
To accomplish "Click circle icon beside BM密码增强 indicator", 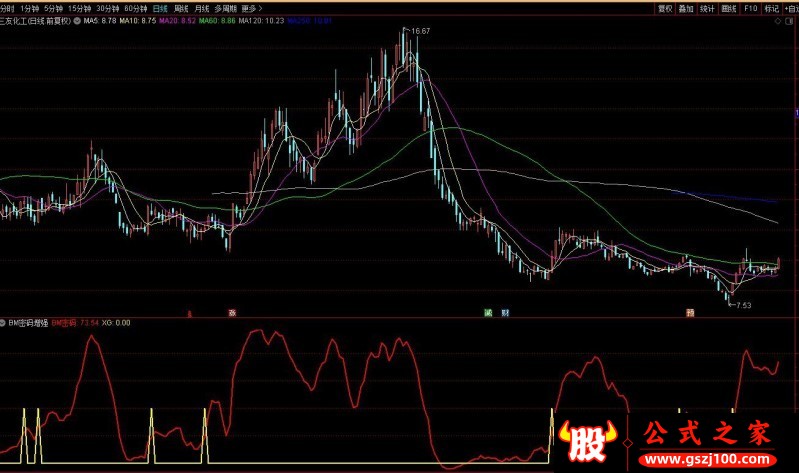I will point(4,323).
